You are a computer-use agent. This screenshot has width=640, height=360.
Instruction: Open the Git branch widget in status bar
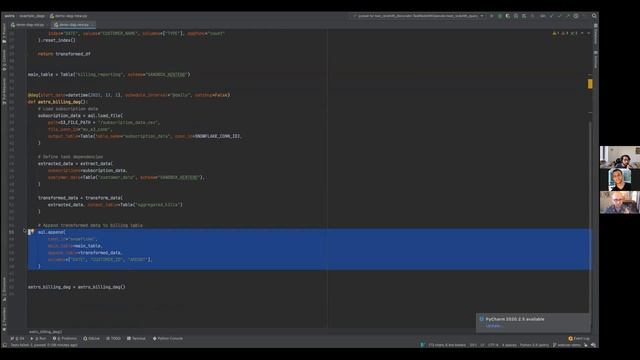click(x=567, y=345)
